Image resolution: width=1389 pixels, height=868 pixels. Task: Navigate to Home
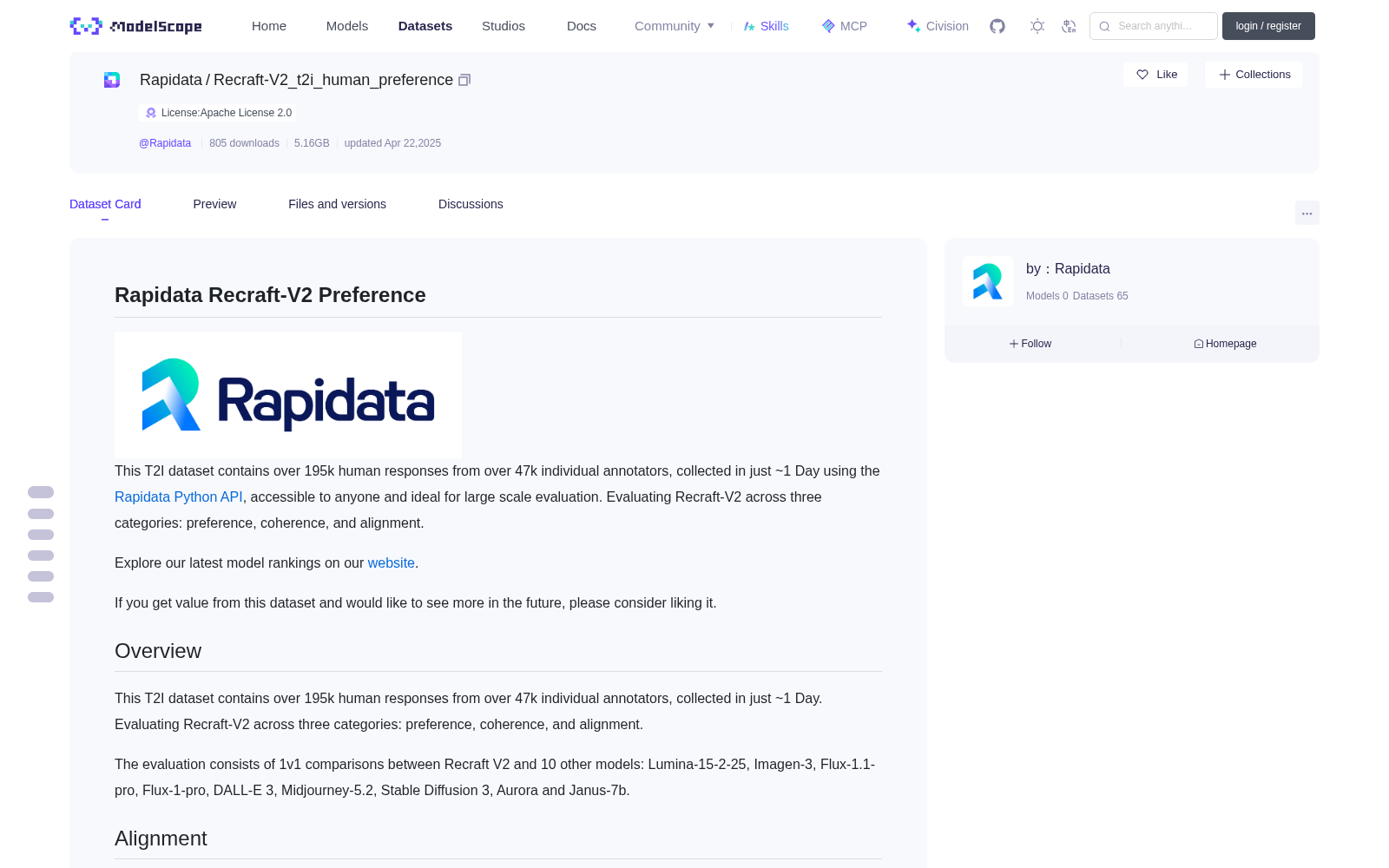tap(269, 26)
